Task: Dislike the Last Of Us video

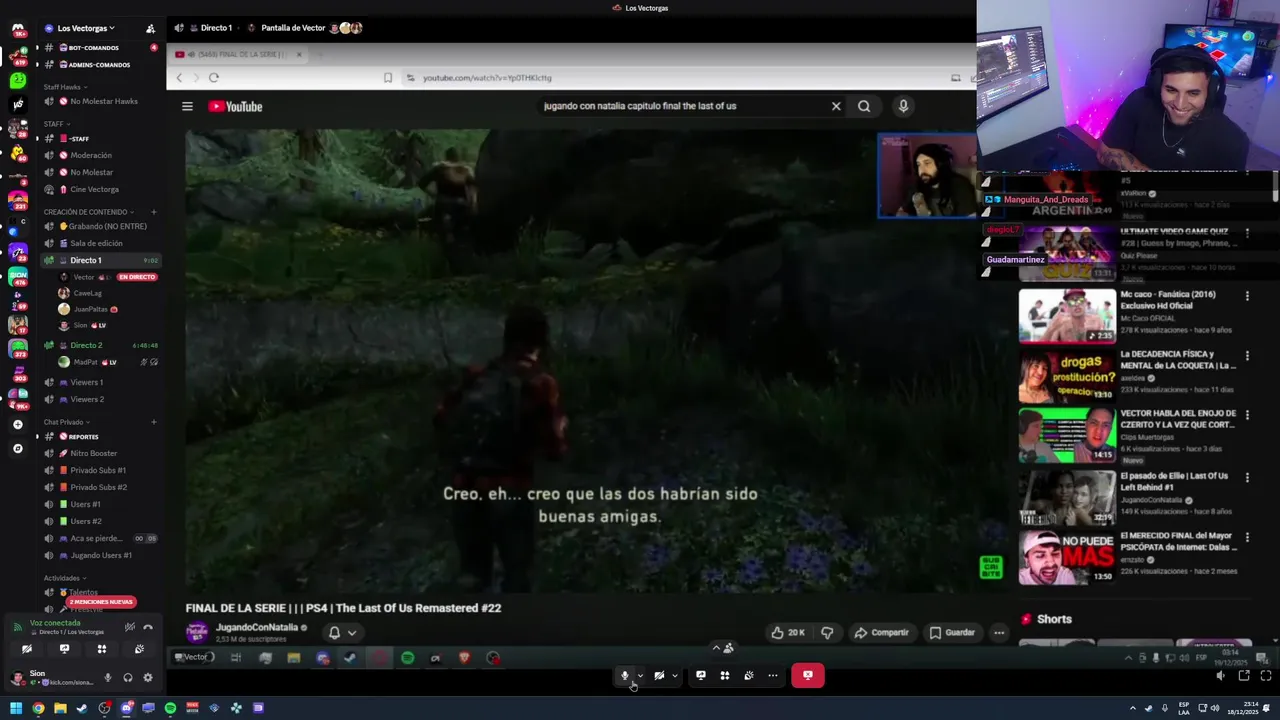Action: tap(827, 633)
